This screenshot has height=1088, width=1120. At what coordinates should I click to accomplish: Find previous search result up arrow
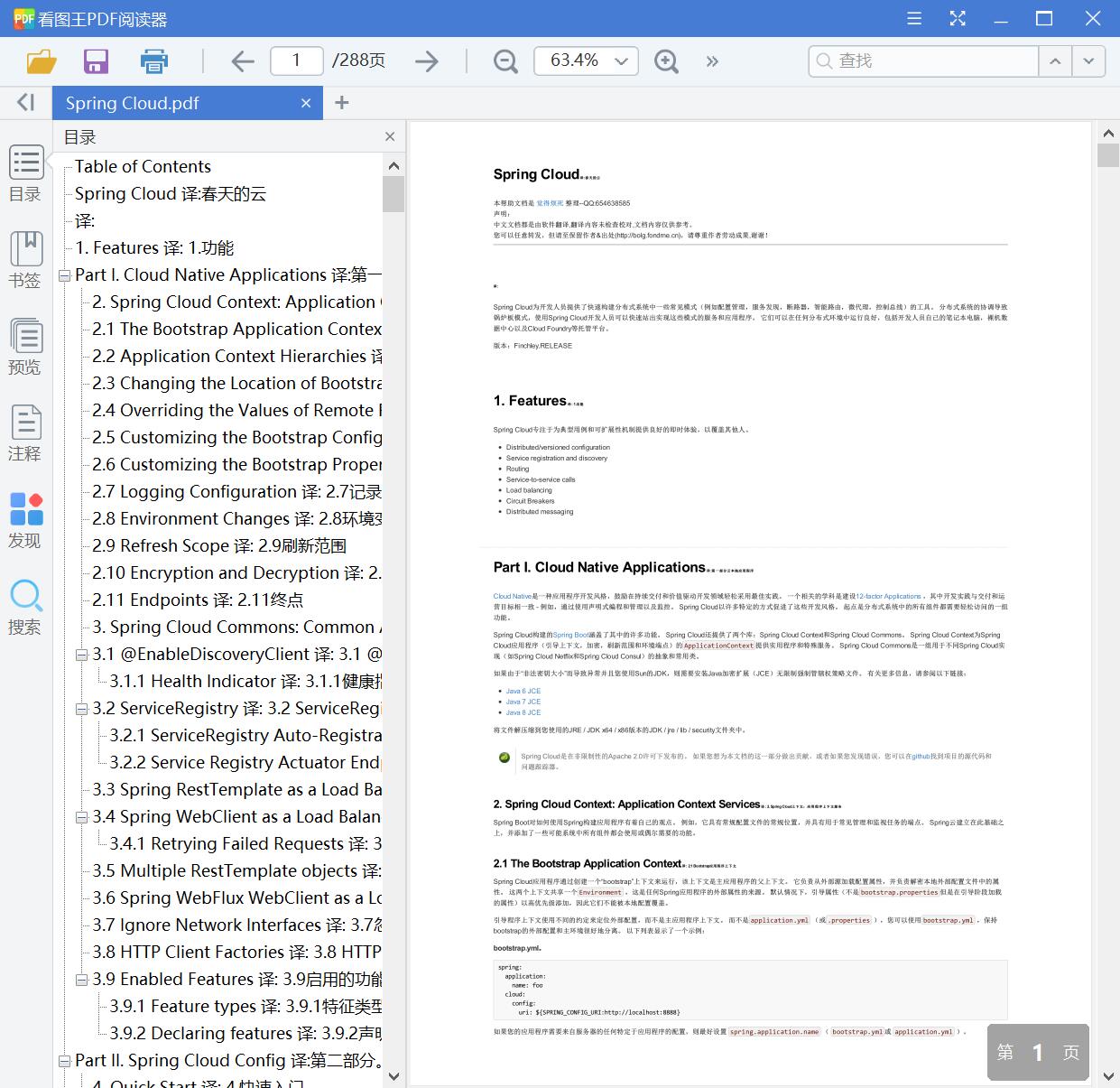click(x=1055, y=60)
